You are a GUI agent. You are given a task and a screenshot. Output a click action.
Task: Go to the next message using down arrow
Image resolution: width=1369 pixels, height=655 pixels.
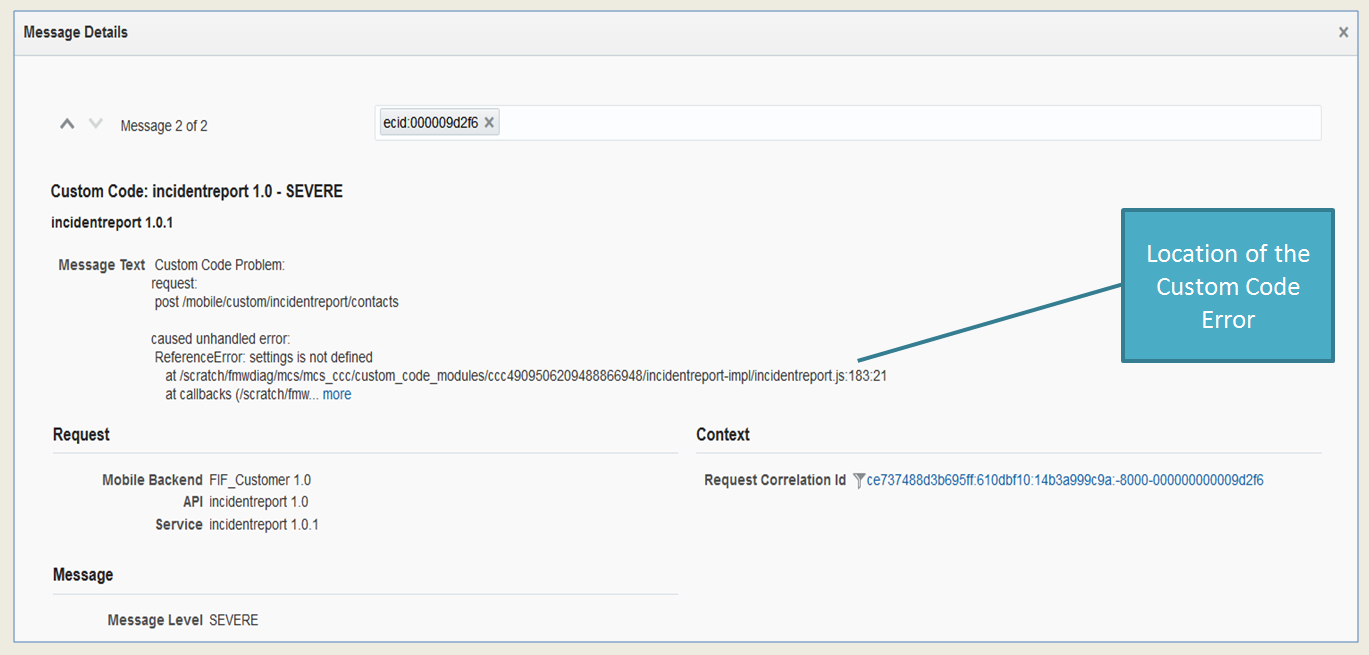click(96, 124)
